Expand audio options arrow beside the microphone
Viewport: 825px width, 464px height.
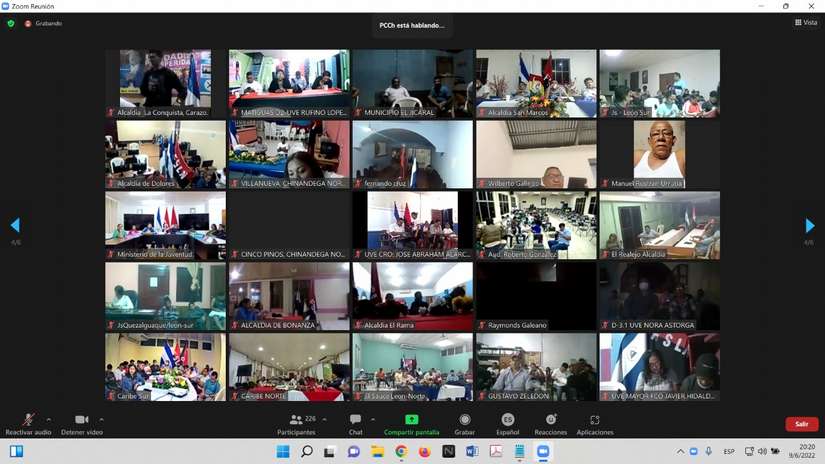click(49, 420)
